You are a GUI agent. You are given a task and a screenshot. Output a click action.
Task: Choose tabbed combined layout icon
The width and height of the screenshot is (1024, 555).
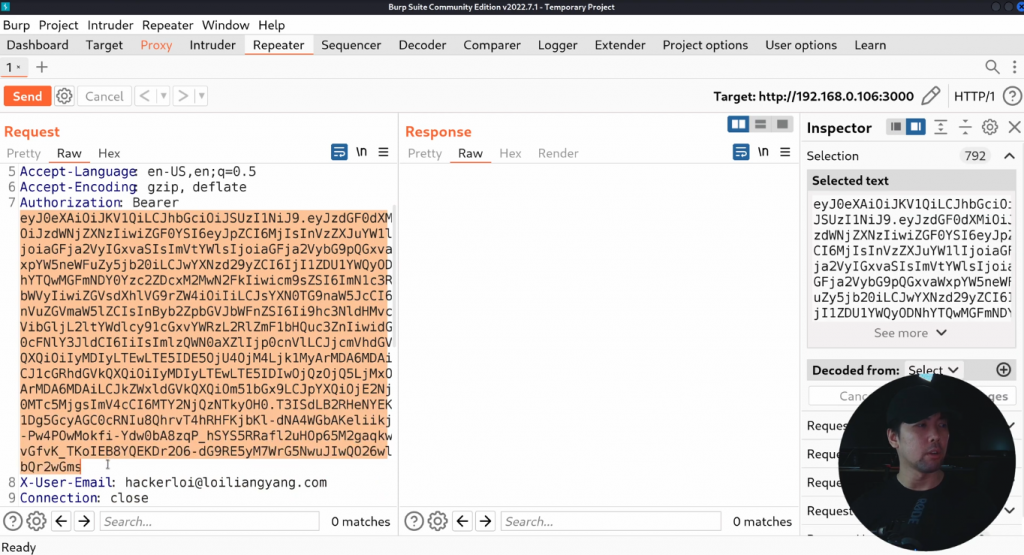click(x=782, y=124)
